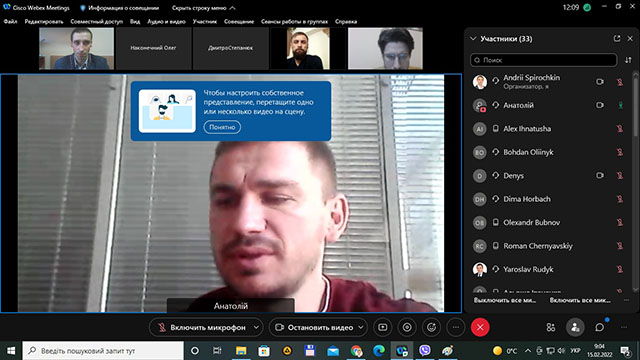
Task: Open the Файл menu
Action: coord(10,21)
